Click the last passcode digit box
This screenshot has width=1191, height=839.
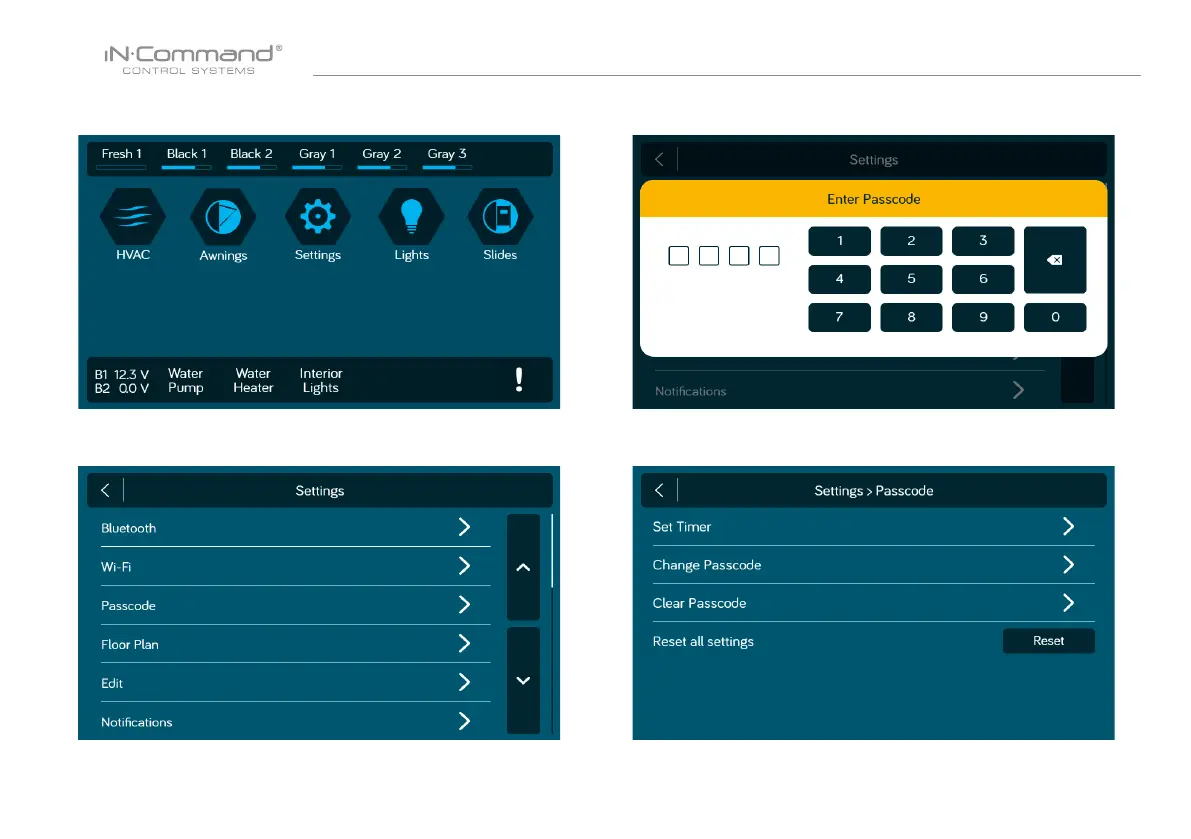[769, 256]
